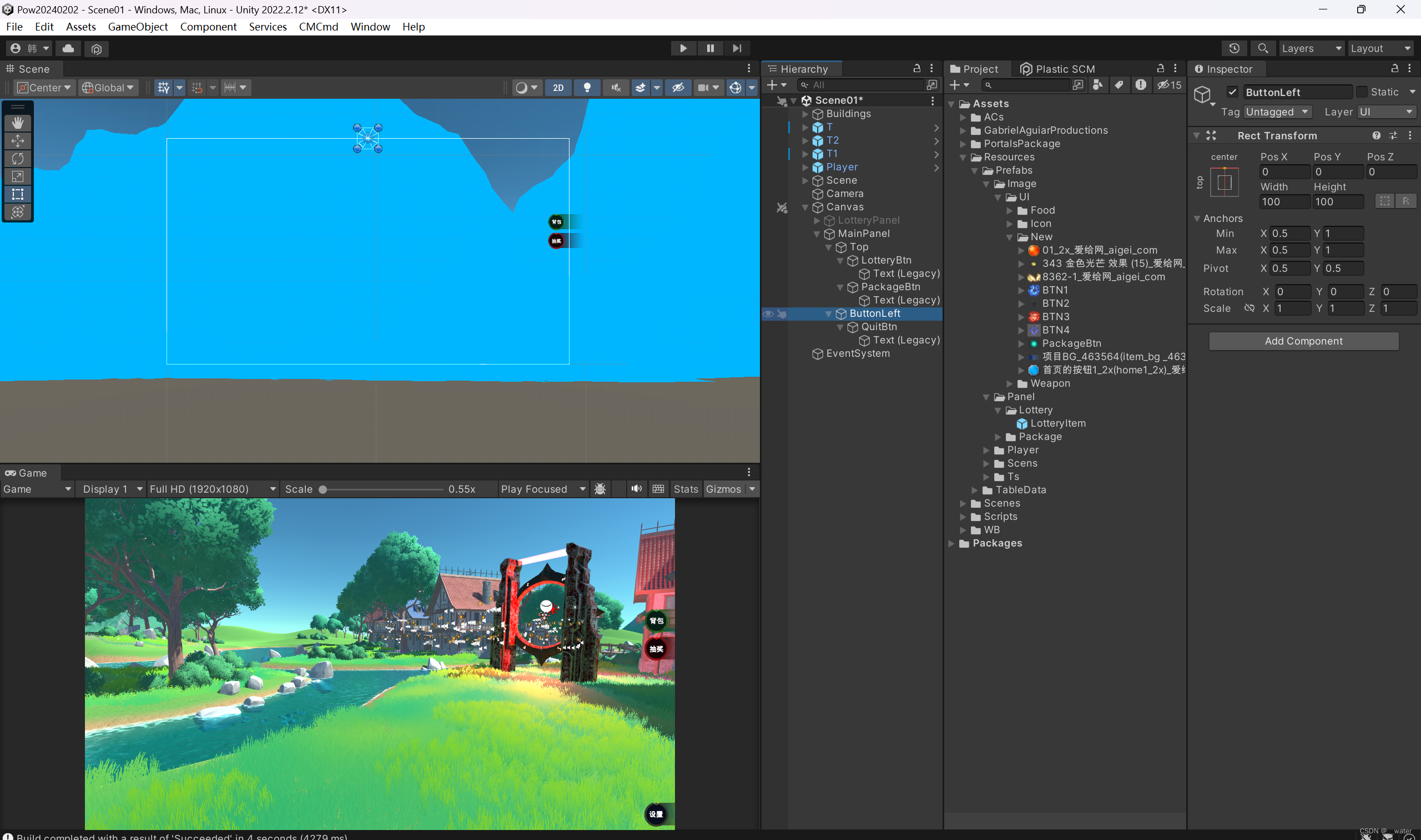Toggle 2D view mode in the Scene toolbar
The height and width of the screenshot is (840, 1421).
coord(558,87)
